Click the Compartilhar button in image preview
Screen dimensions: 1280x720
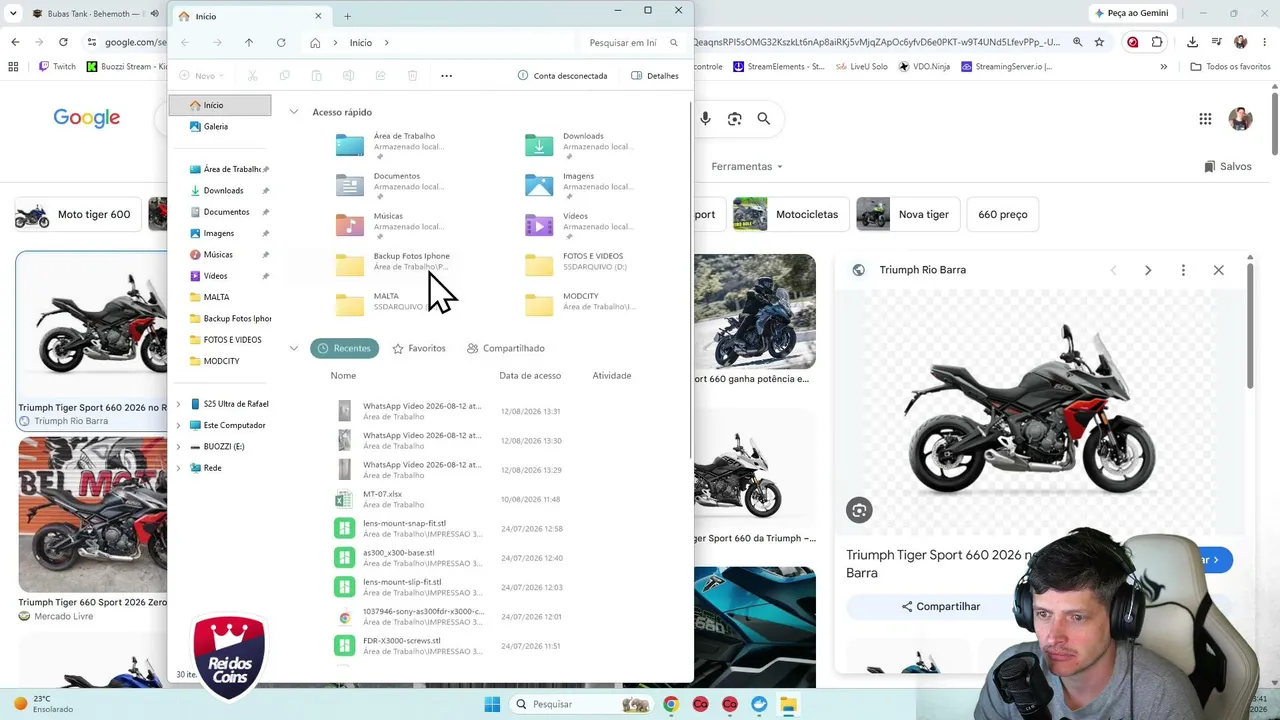[x=941, y=606]
